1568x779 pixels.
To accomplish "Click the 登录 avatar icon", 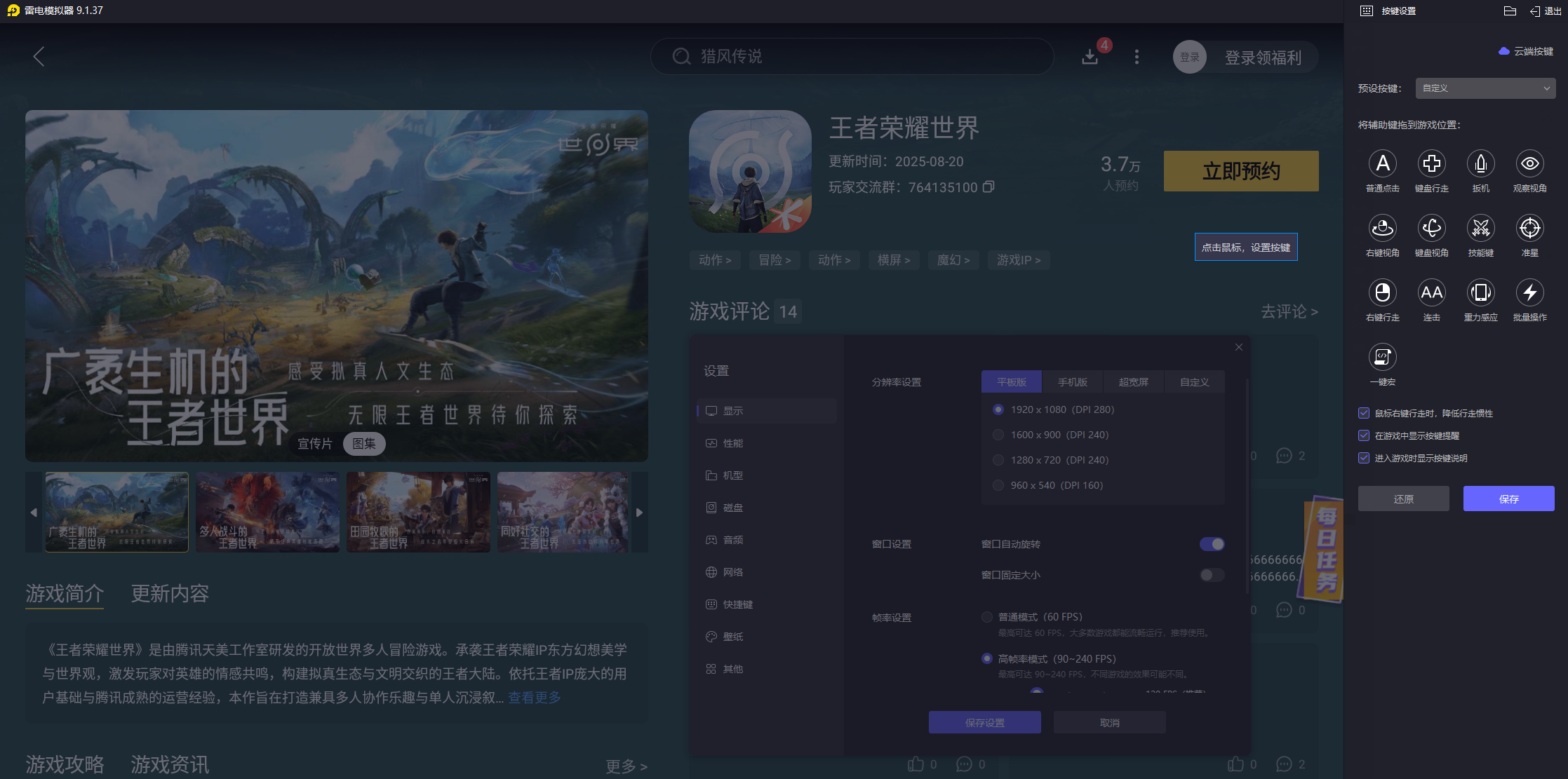I will 1189,57.
